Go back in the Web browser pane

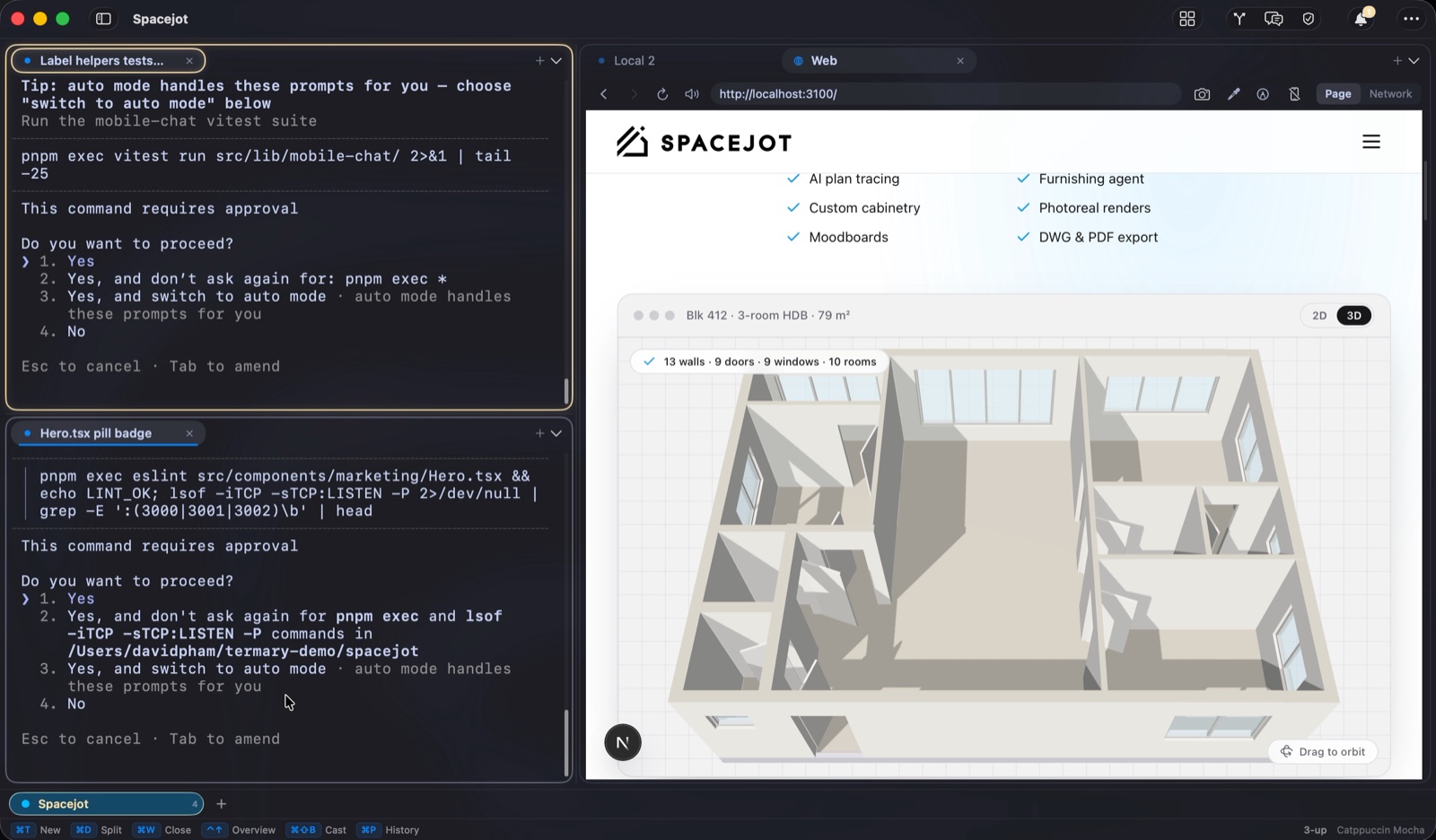click(x=604, y=94)
